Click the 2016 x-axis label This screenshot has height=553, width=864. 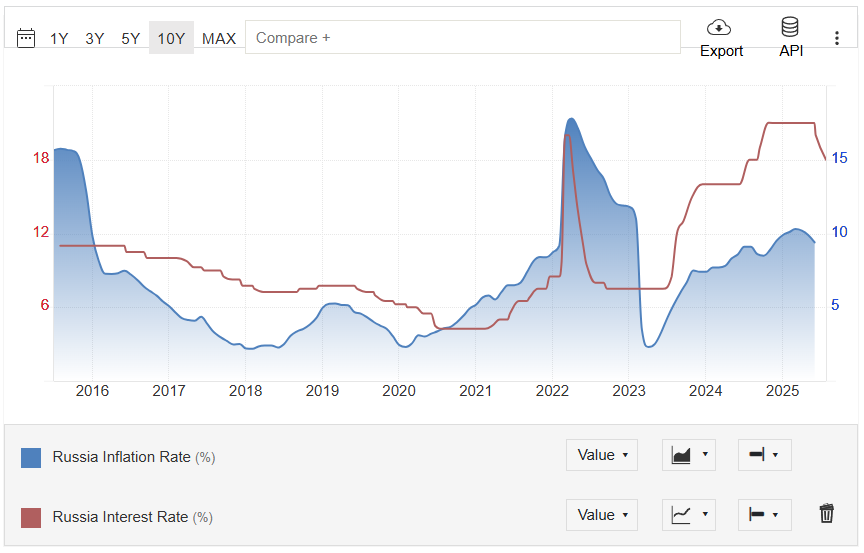click(x=92, y=391)
